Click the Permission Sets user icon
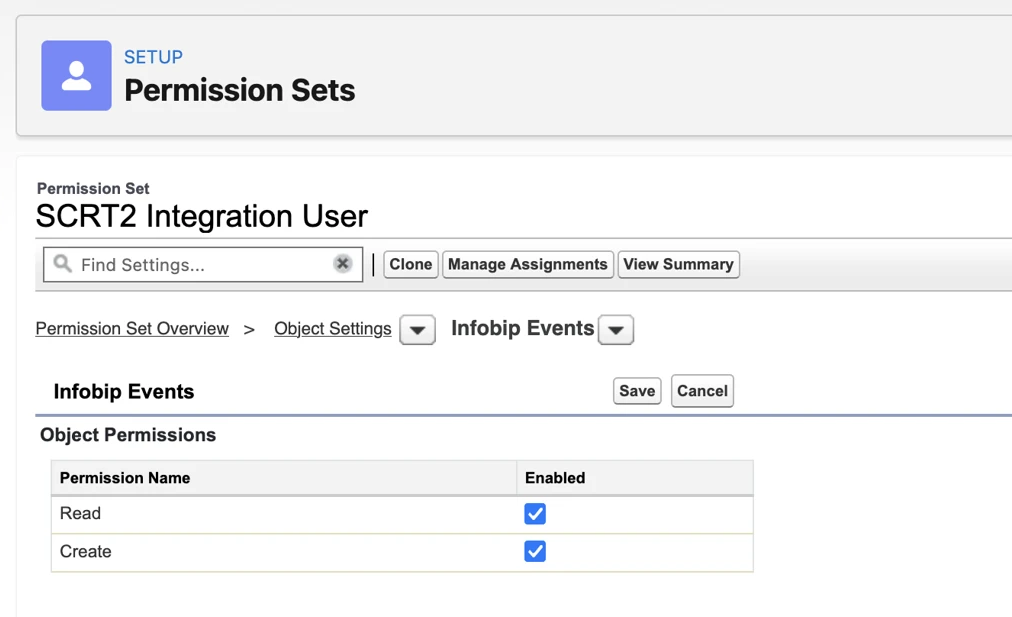 coord(76,76)
